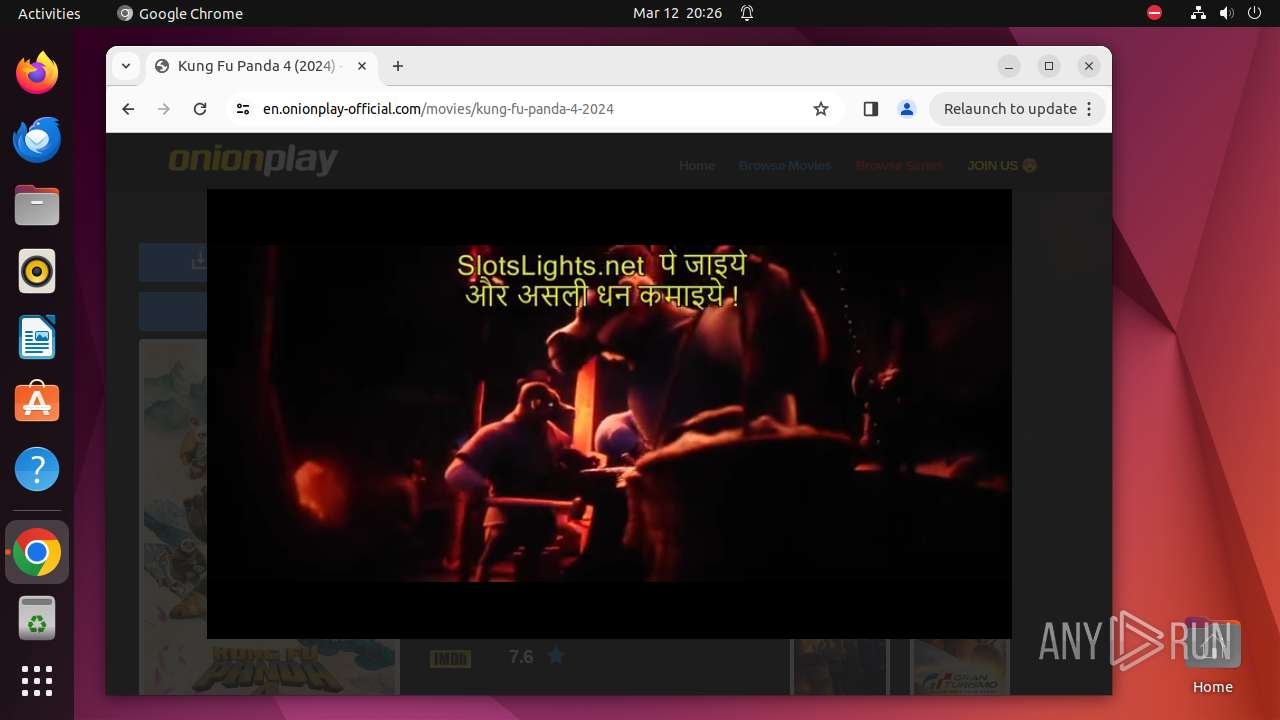Go back in Chrome
This screenshot has height=720, width=1280.
128,109
